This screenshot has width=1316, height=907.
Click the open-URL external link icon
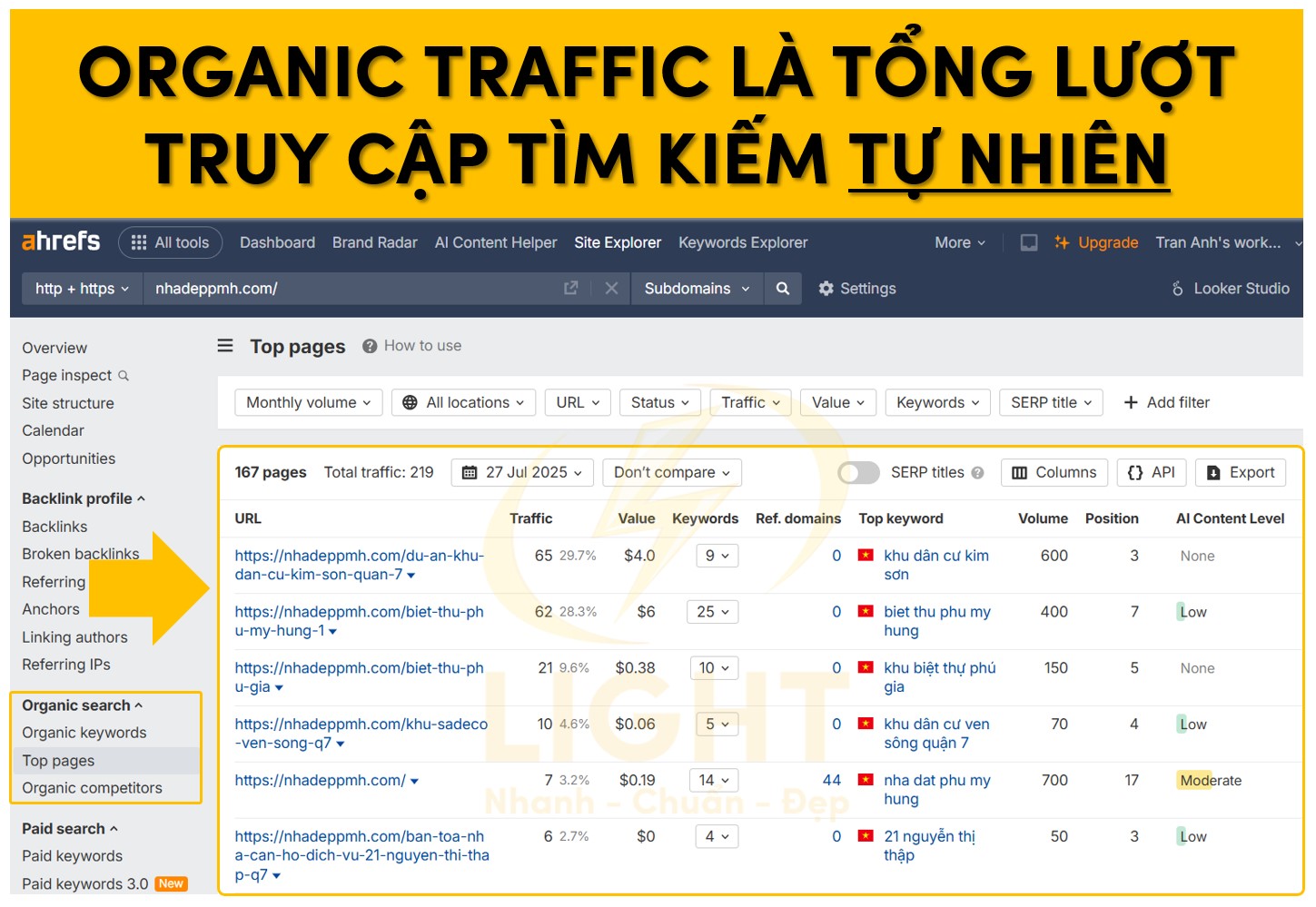click(x=570, y=288)
